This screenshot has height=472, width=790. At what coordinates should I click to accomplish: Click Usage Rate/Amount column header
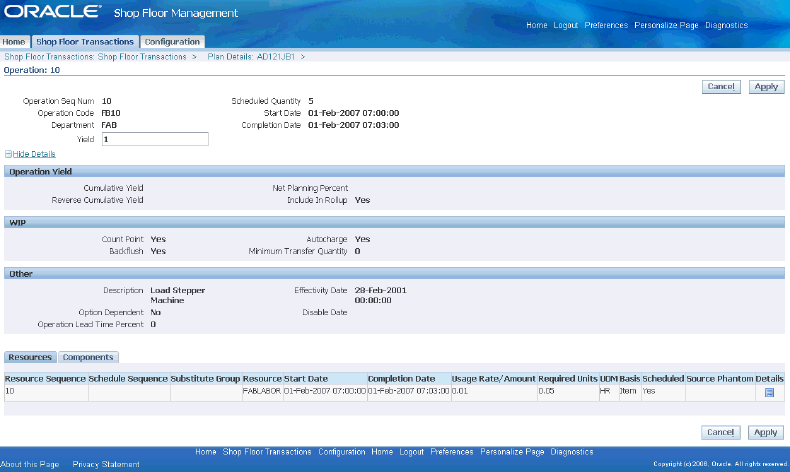[x=494, y=379]
